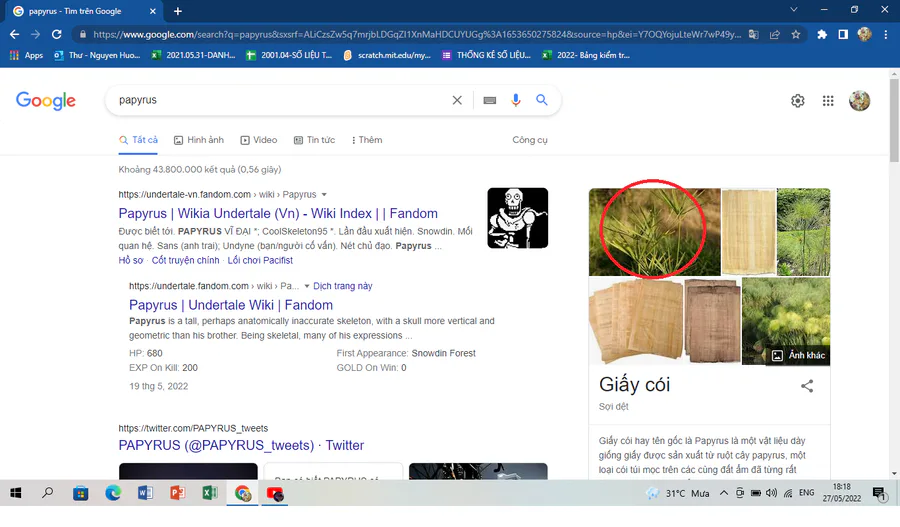Screen dimensions: 900x527
Task: Switch ENG input language
Action: pyautogui.click(x=806, y=493)
